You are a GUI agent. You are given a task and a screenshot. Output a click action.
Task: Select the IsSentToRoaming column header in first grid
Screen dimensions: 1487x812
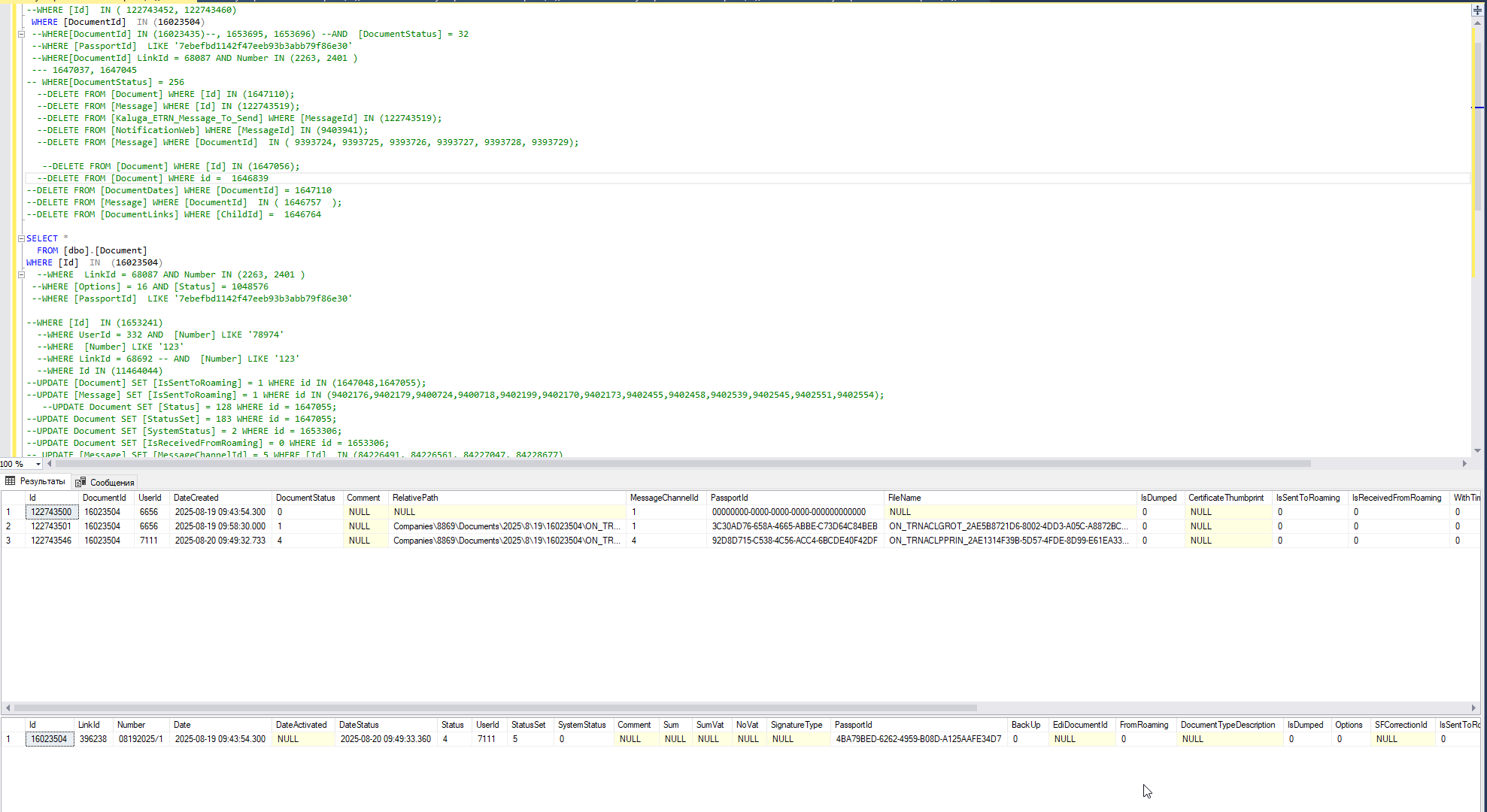(x=1309, y=498)
